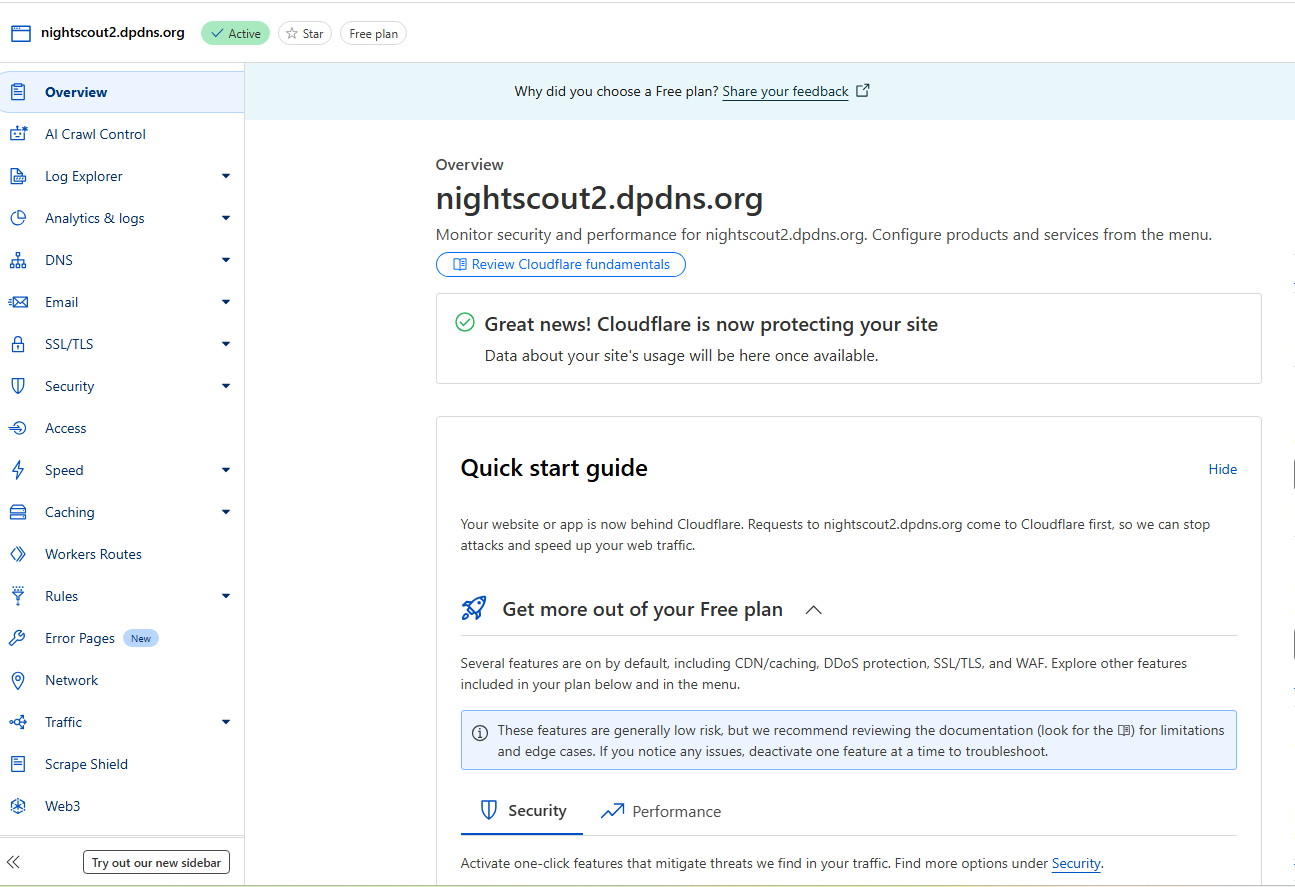Click the Workers Routes icon
The height and width of the screenshot is (887, 1295).
click(x=18, y=554)
